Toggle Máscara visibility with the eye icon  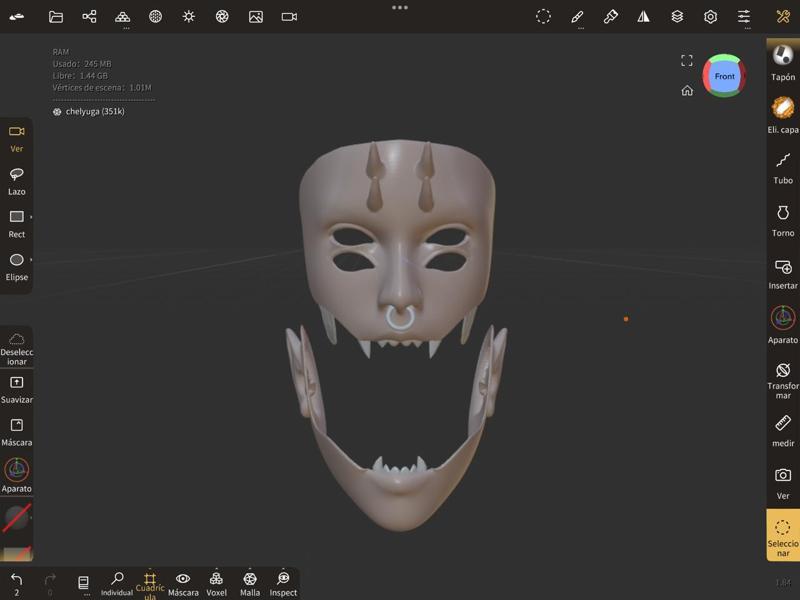183,580
